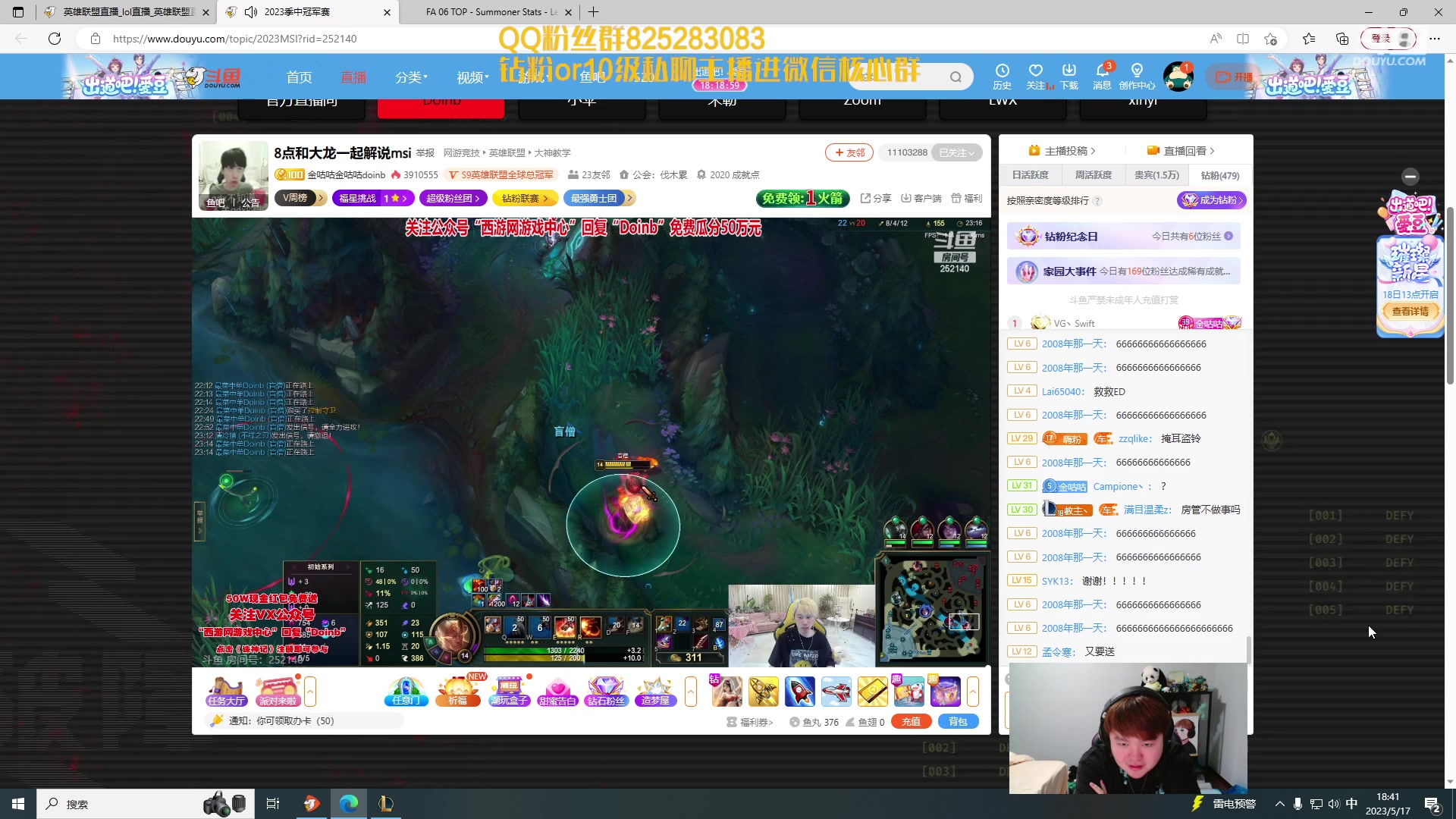
Task: Click the search magnifier in Douyu header
Action: pyautogui.click(x=955, y=77)
